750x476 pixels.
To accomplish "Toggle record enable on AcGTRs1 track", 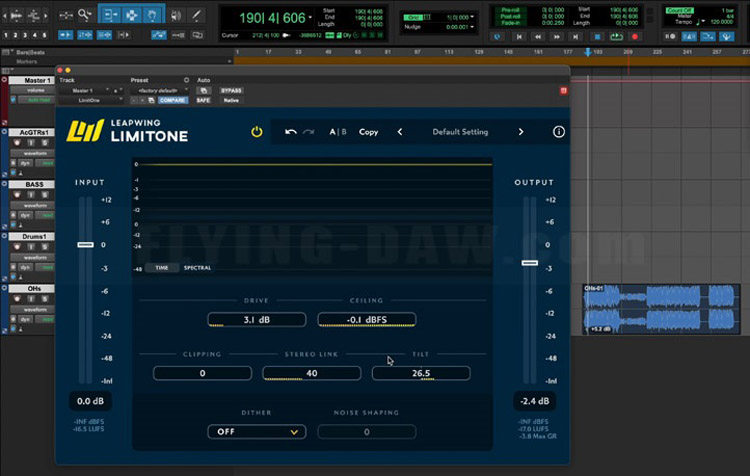I will pyautogui.click(x=17, y=143).
